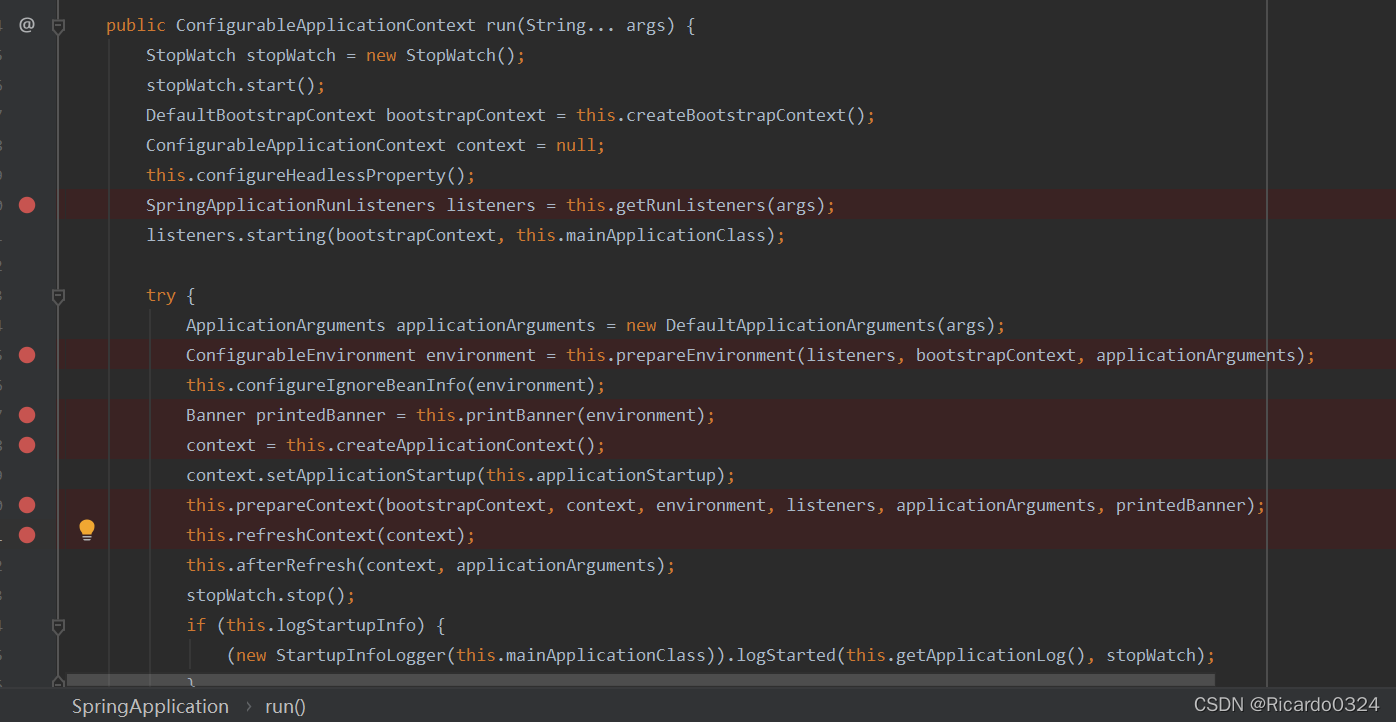Remove breakpoint at prepareEnvironment line
The image size is (1396, 722).
(x=27, y=355)
